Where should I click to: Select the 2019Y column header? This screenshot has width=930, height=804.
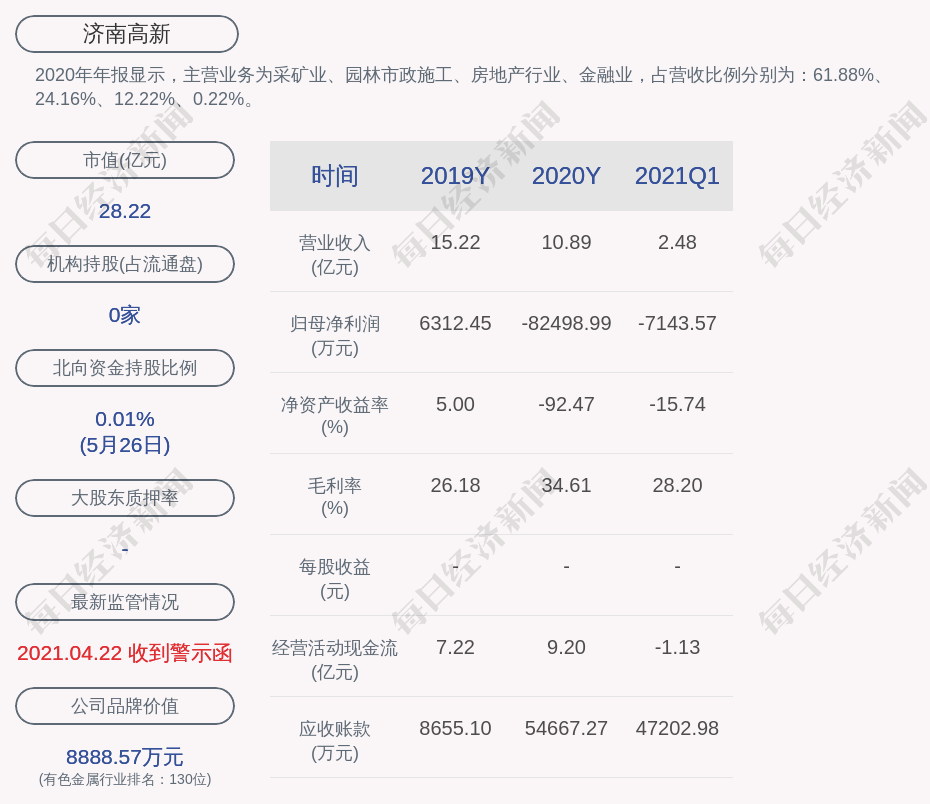coord(455,176)
